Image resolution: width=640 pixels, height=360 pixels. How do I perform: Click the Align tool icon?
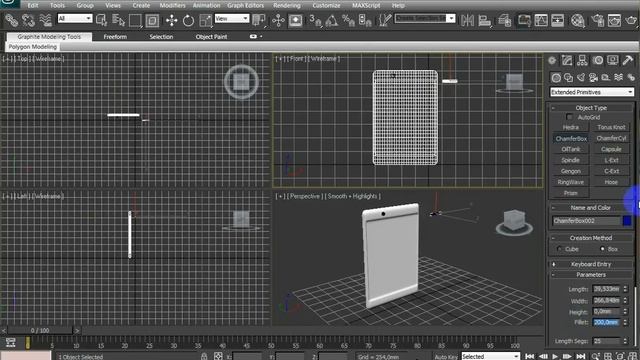(x=484, y=20)
